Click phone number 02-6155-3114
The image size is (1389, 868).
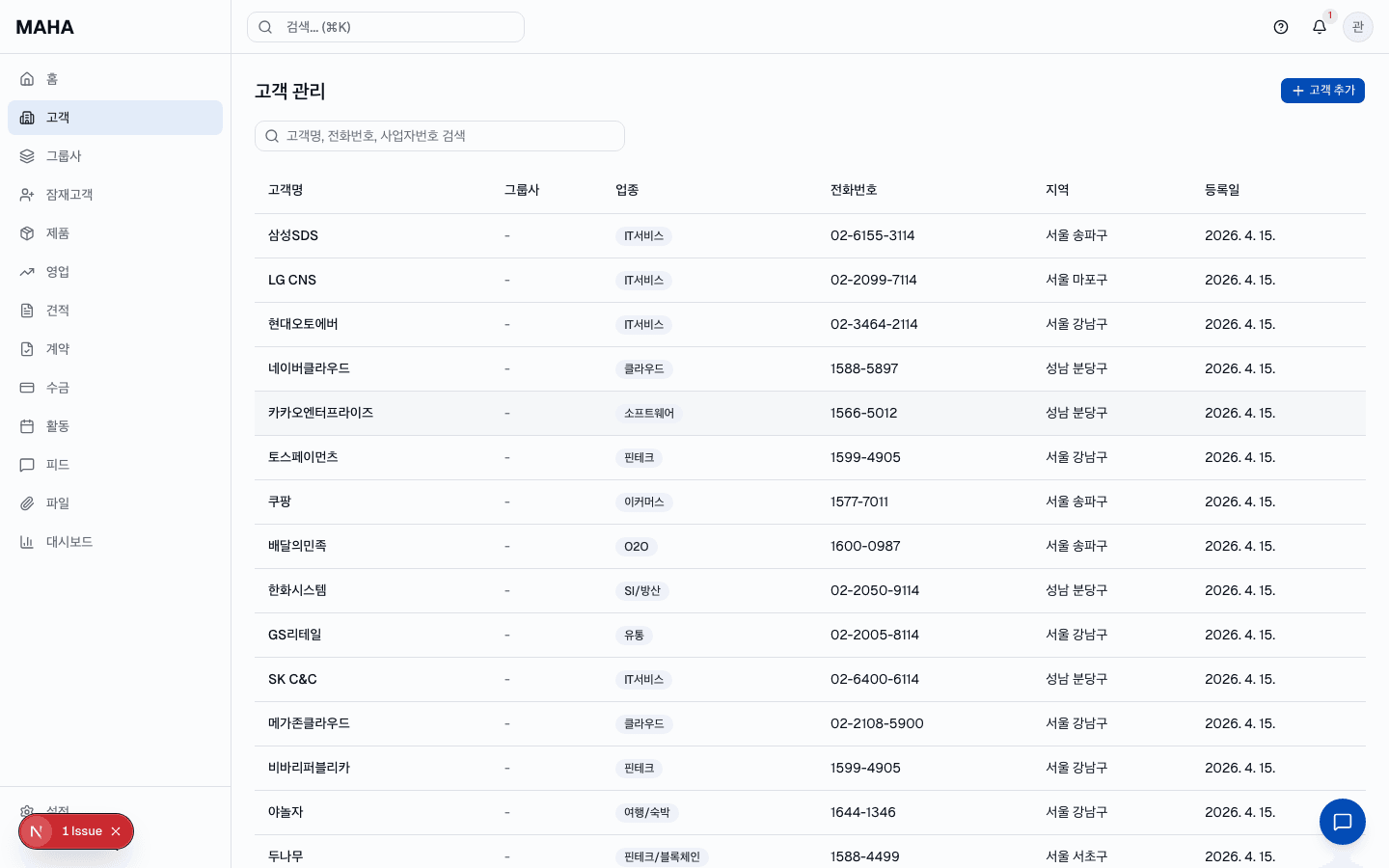coord(873,235)
